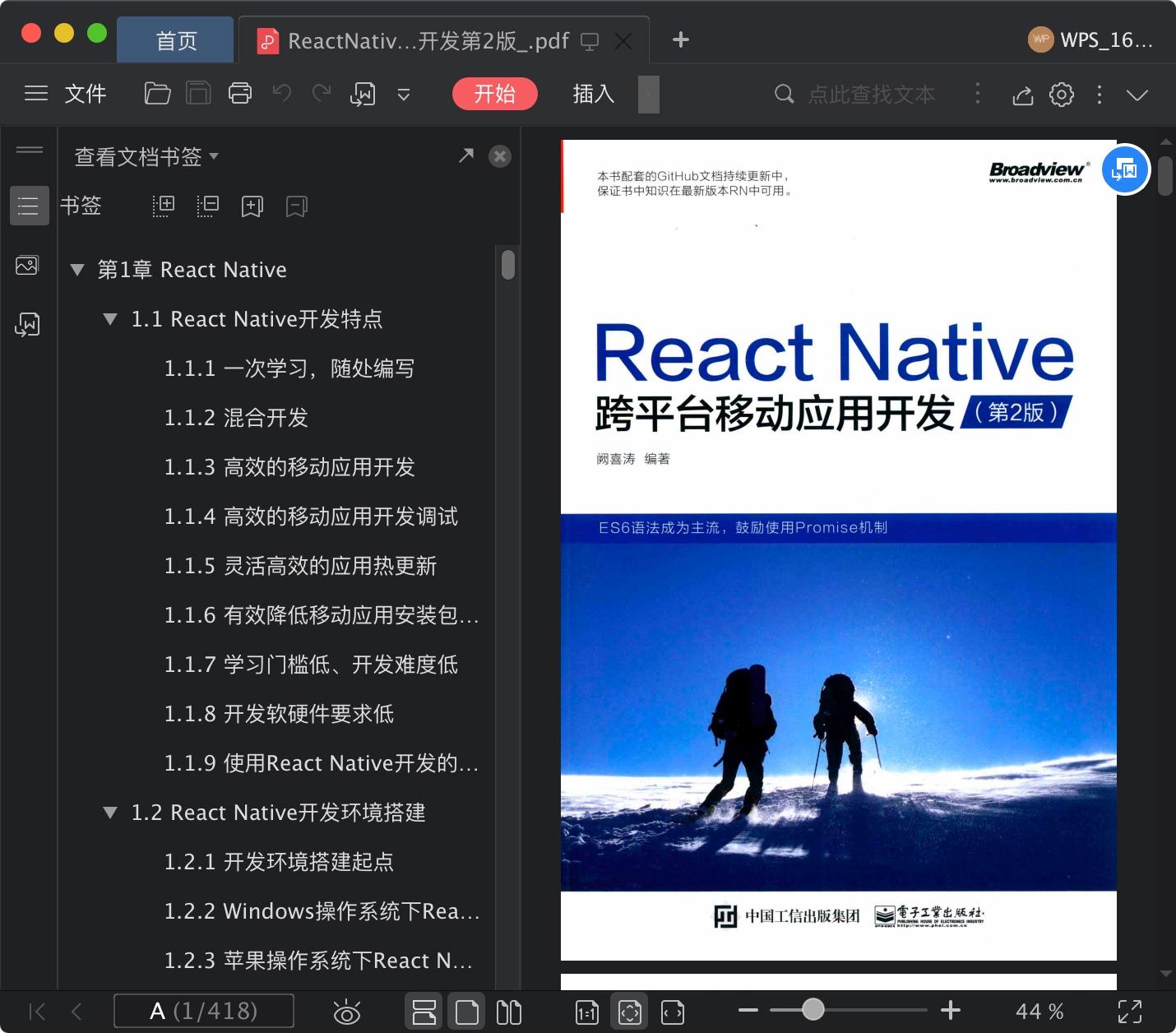Select the 插入 ribbon tab
The width and height of the screenshot is (1176, 1033).
point(594,94)
